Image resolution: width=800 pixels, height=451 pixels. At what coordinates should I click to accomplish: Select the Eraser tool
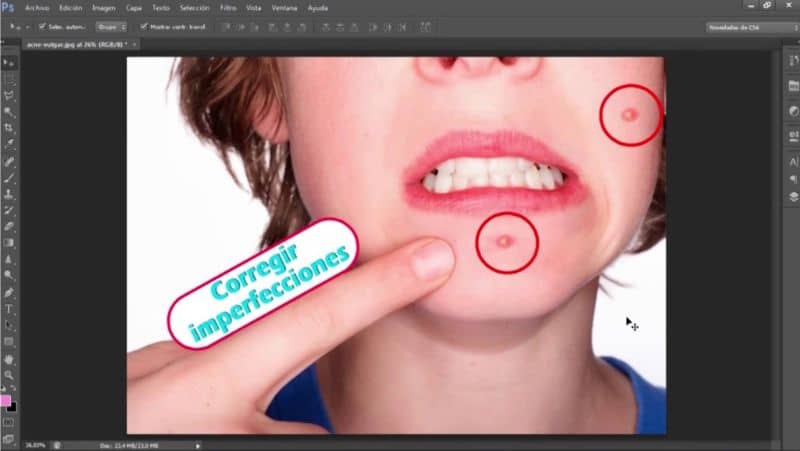(9, 227)
